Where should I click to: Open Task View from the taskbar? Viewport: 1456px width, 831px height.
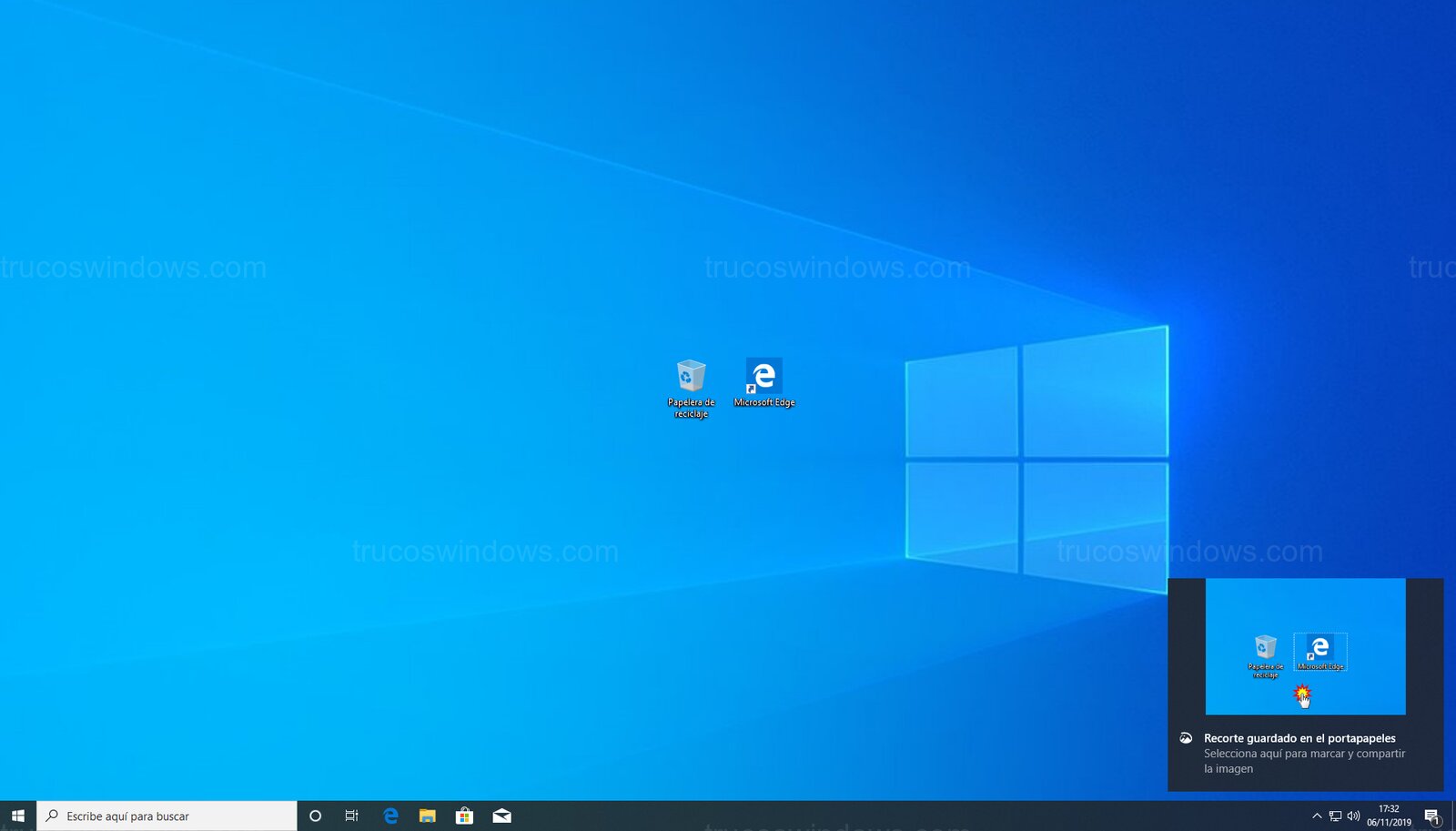point(352,816)
